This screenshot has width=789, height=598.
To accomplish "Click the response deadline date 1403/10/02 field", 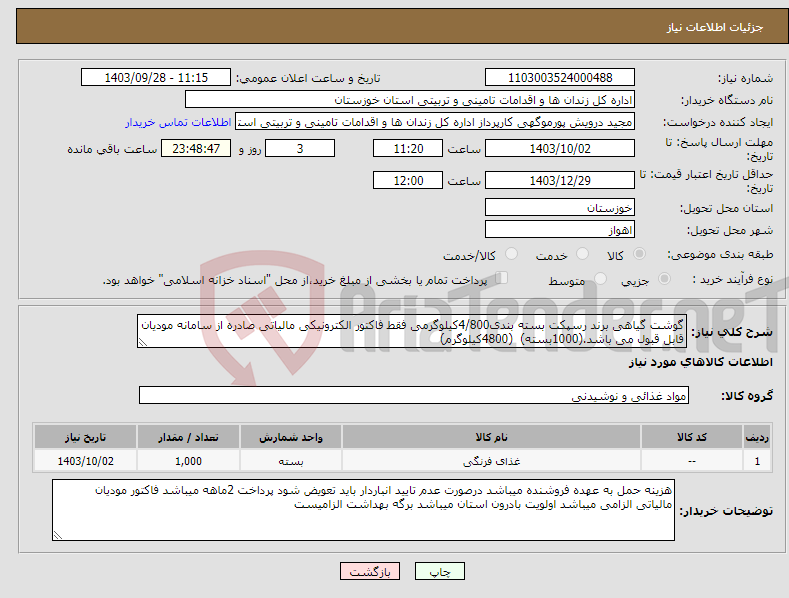I will coord(560,148).
